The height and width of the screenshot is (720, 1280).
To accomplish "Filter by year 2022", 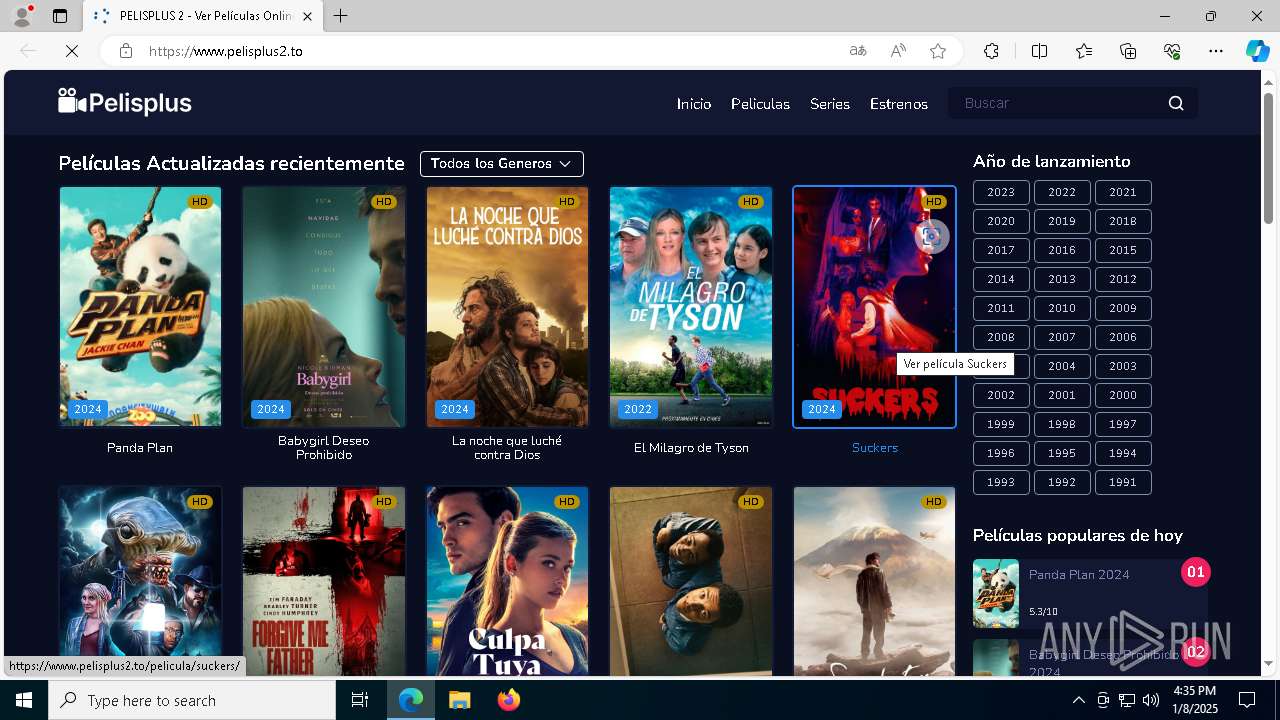I will click(x=1062, y=192).
